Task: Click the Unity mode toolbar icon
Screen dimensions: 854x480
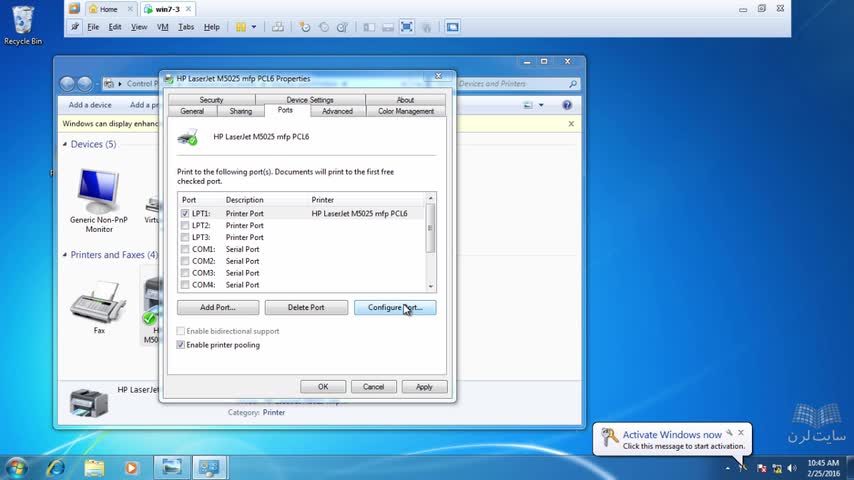Action: click(x=426, y=27)
